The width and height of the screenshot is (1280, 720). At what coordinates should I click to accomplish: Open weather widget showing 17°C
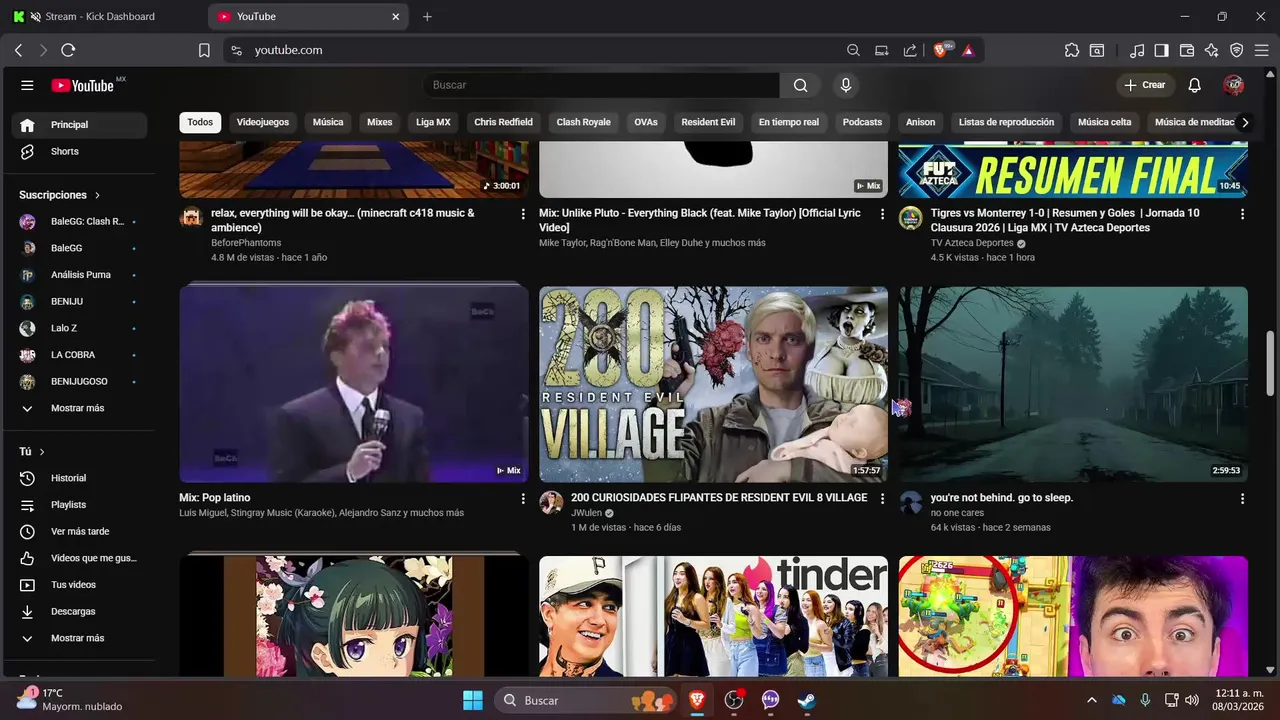pos(70,700)
